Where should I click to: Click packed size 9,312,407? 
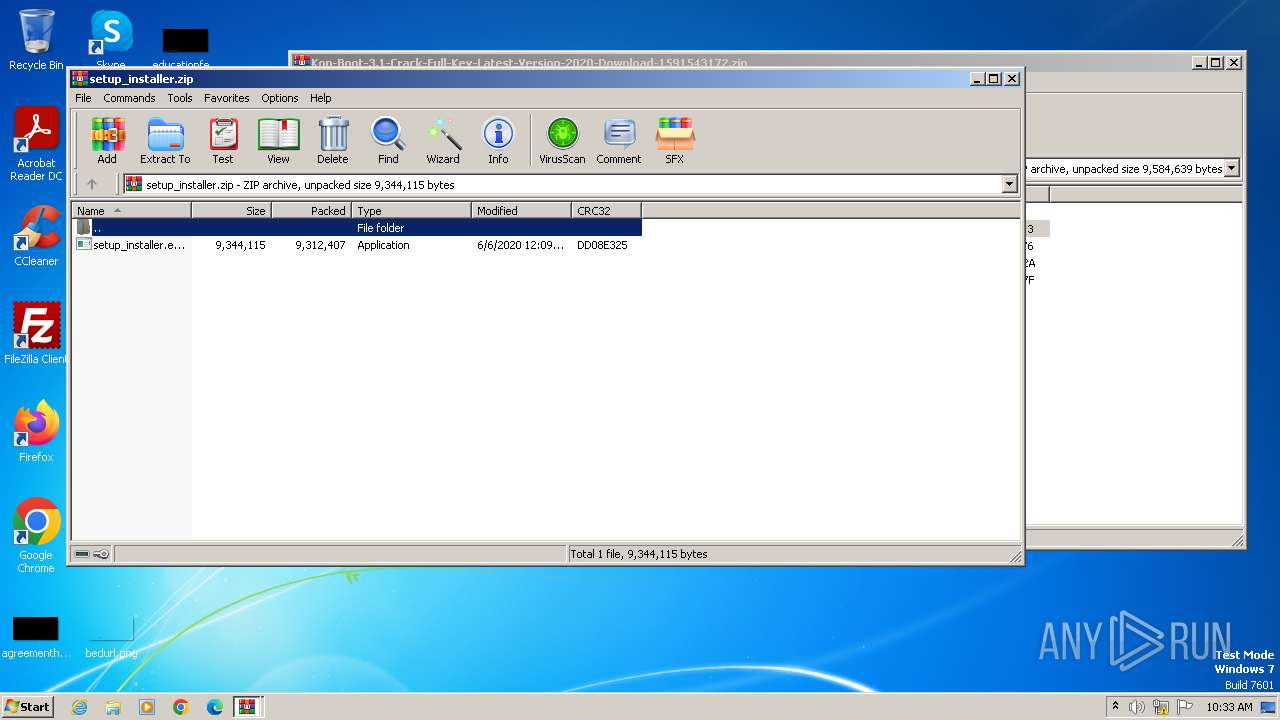pyautogui.click(x=320, y=245)
